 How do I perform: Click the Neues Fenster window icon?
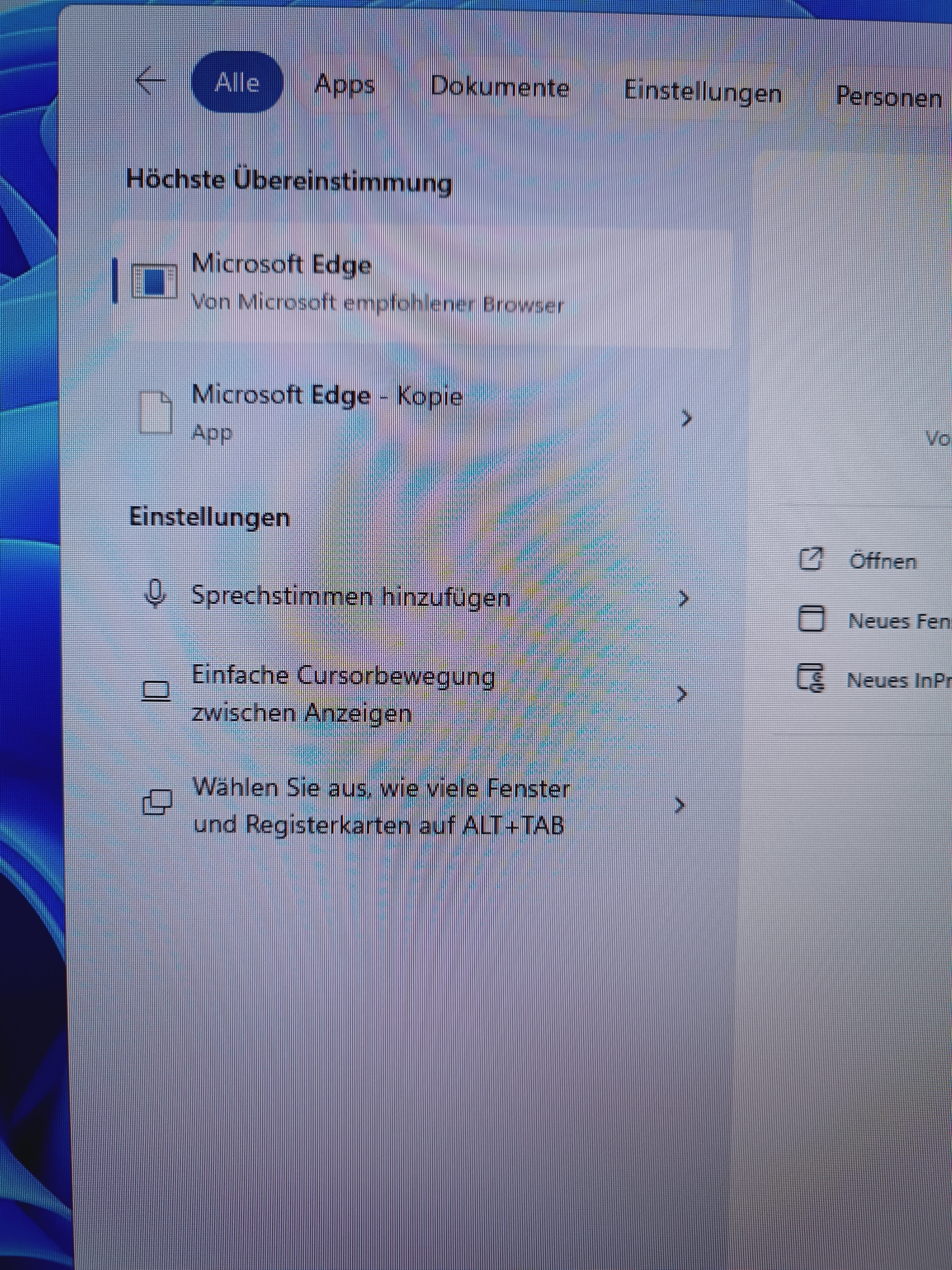811,618
